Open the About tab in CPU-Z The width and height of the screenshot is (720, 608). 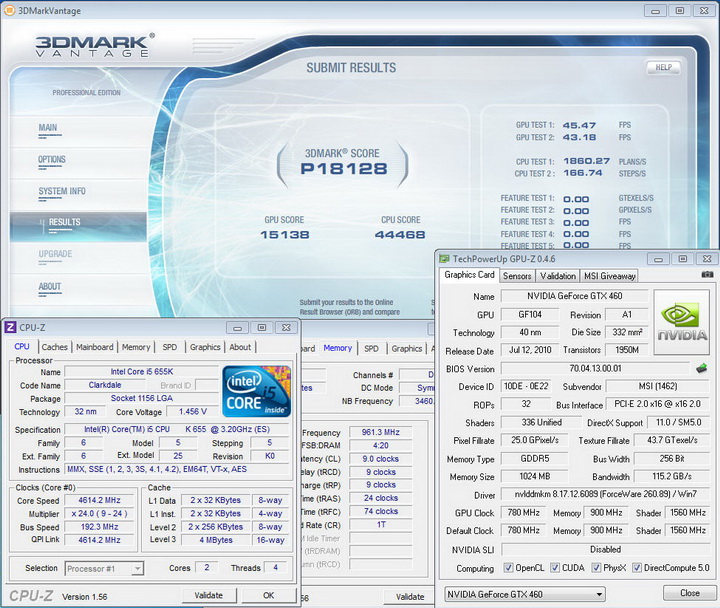click(240, 347)
